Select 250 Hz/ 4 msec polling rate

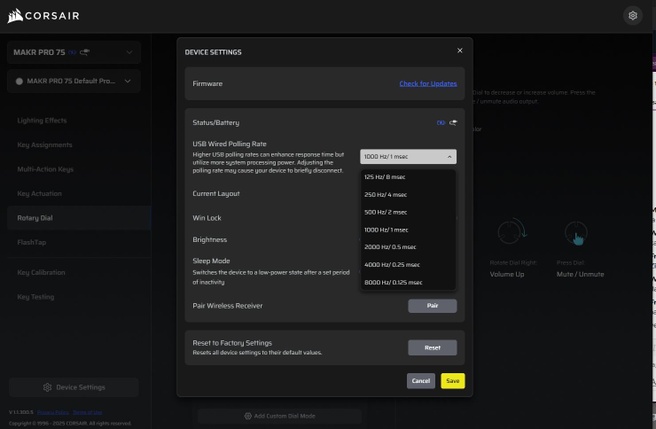[x=408, y=195]
